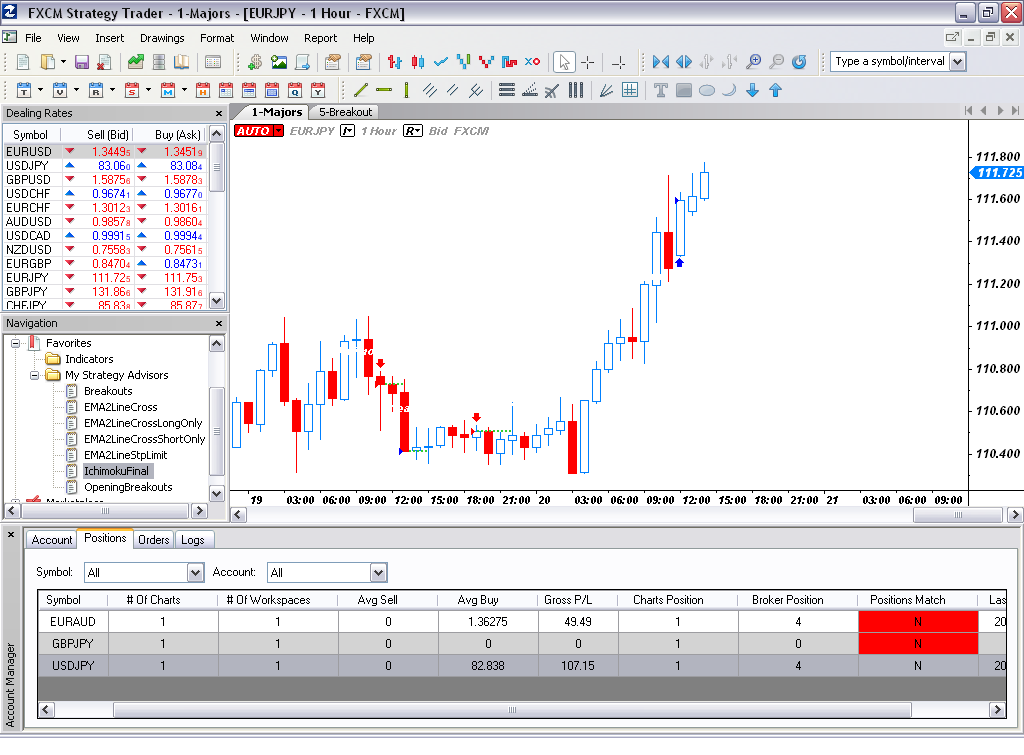Collapse the Favorites tree node
Image resolution: width=1024 pixels, height=755 pixels.
pos(16,343)
